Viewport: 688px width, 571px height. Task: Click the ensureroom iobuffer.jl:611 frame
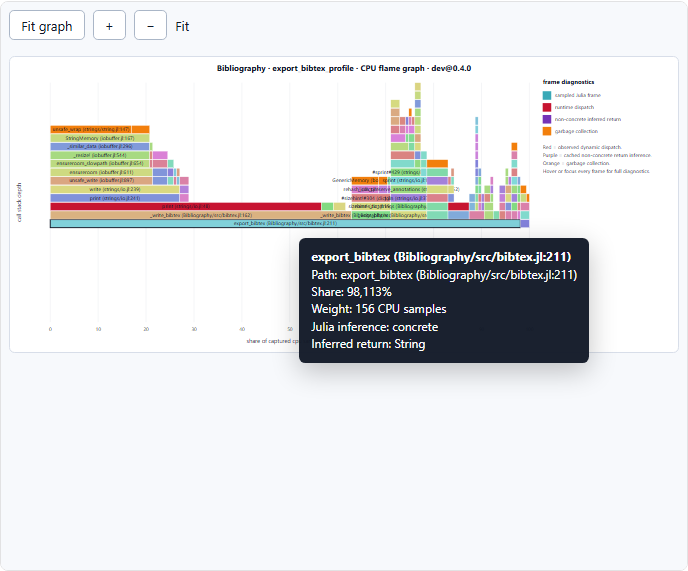101,172
